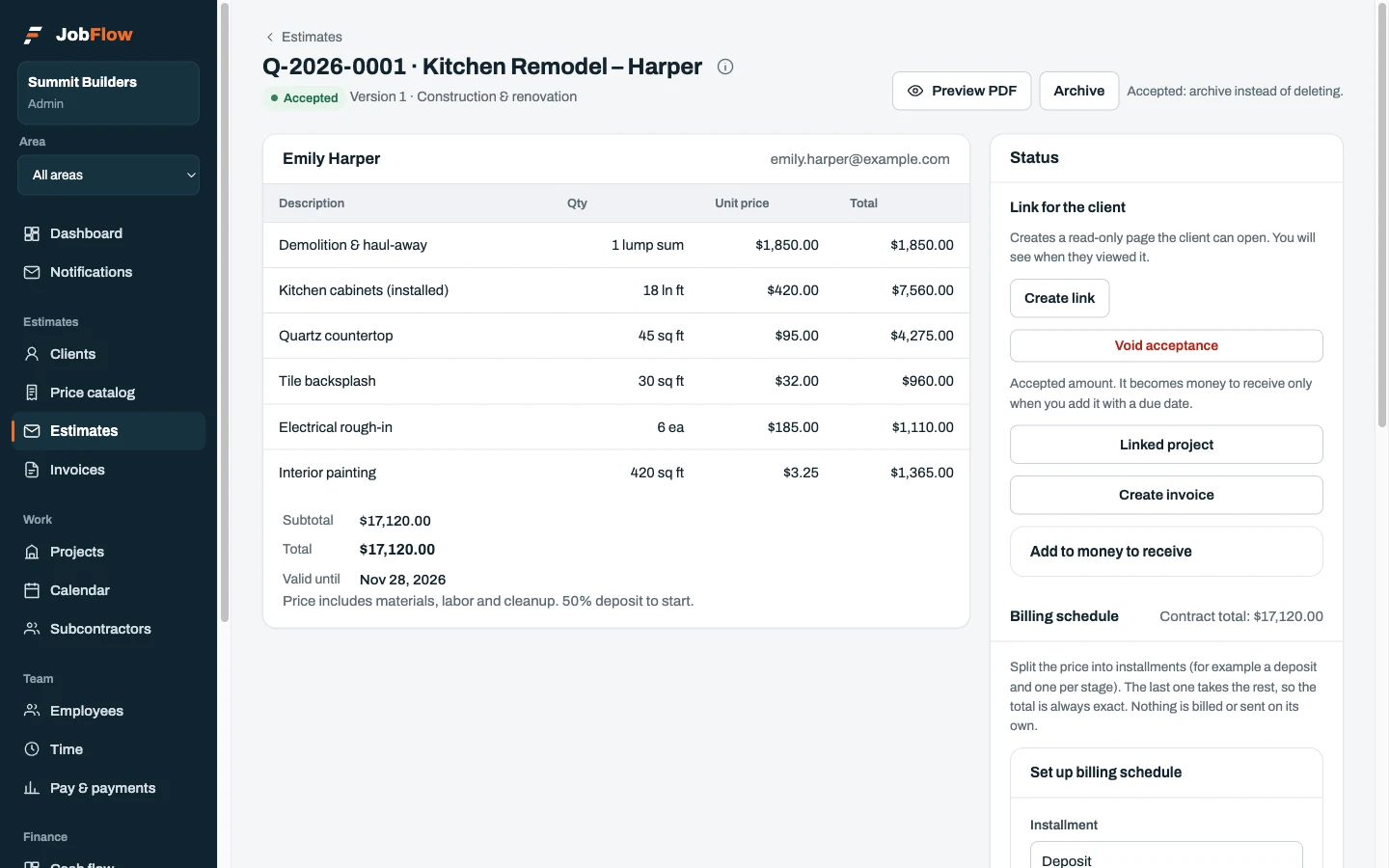Expand the Add to money to receive panel
Screen dimensions: 1389x868
1166,552
